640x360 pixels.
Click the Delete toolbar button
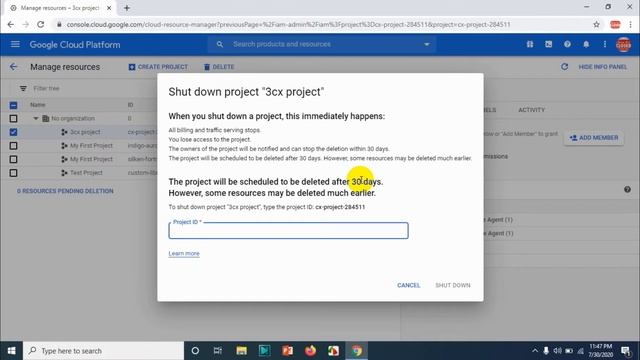219,67
